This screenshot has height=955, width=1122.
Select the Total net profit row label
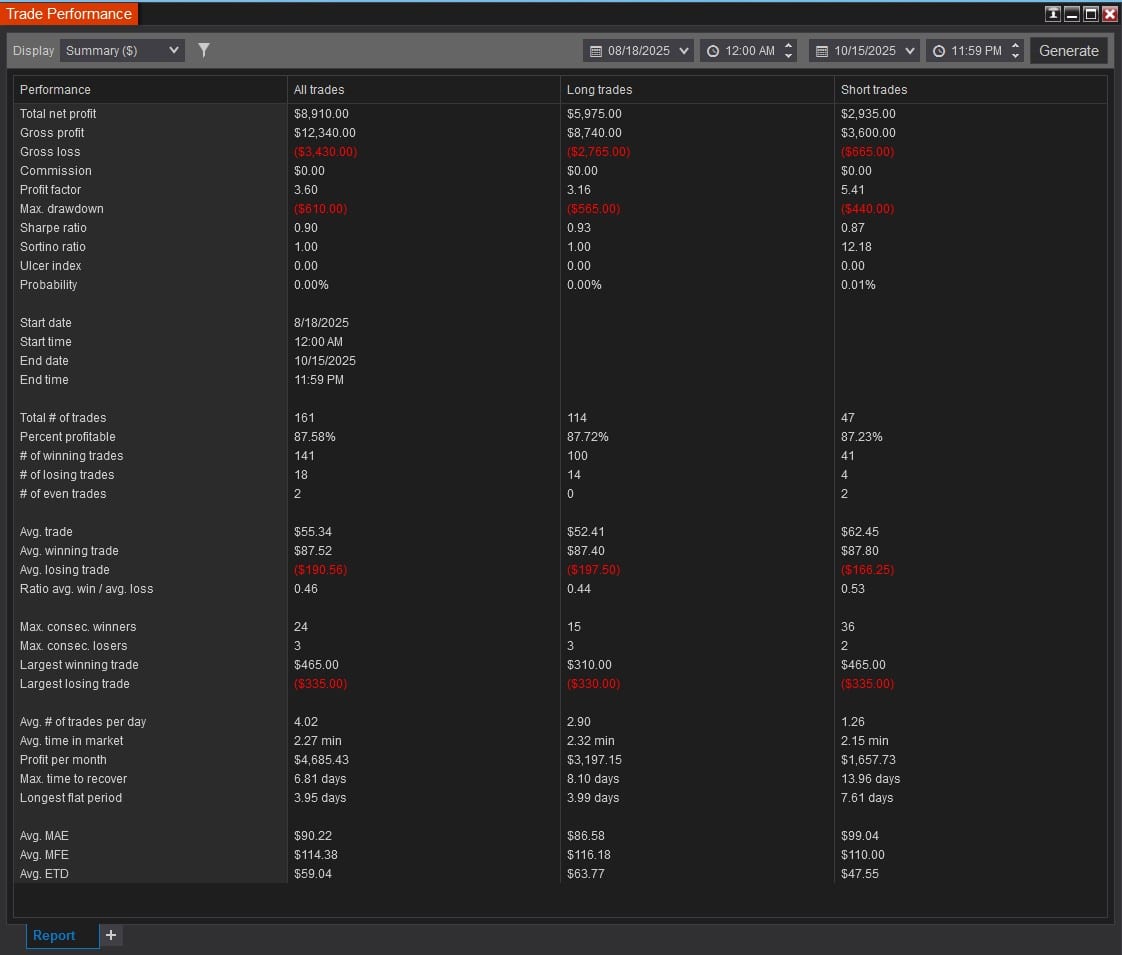point(58,114)
